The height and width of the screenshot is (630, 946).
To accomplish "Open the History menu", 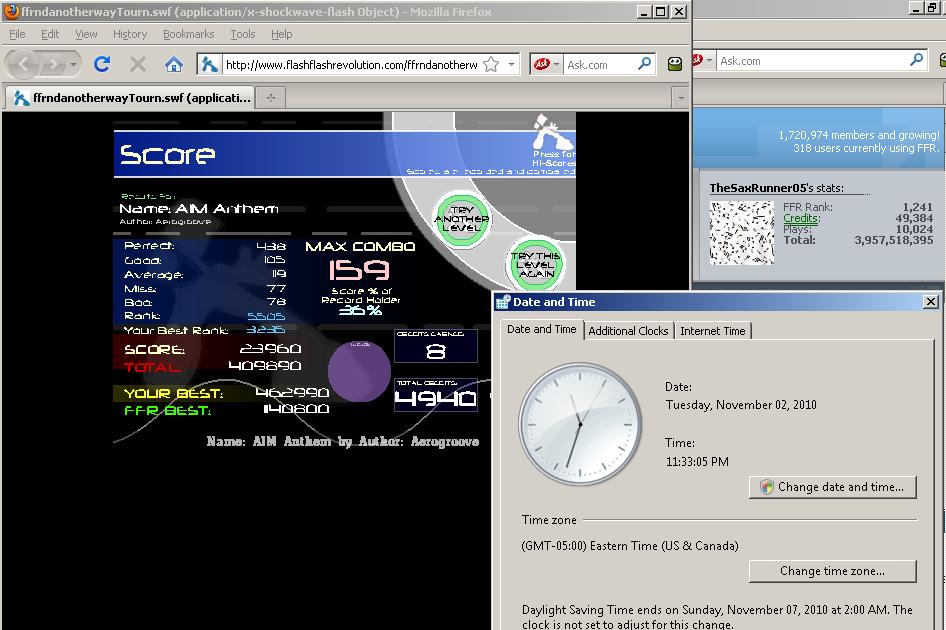I will [130, 34].
